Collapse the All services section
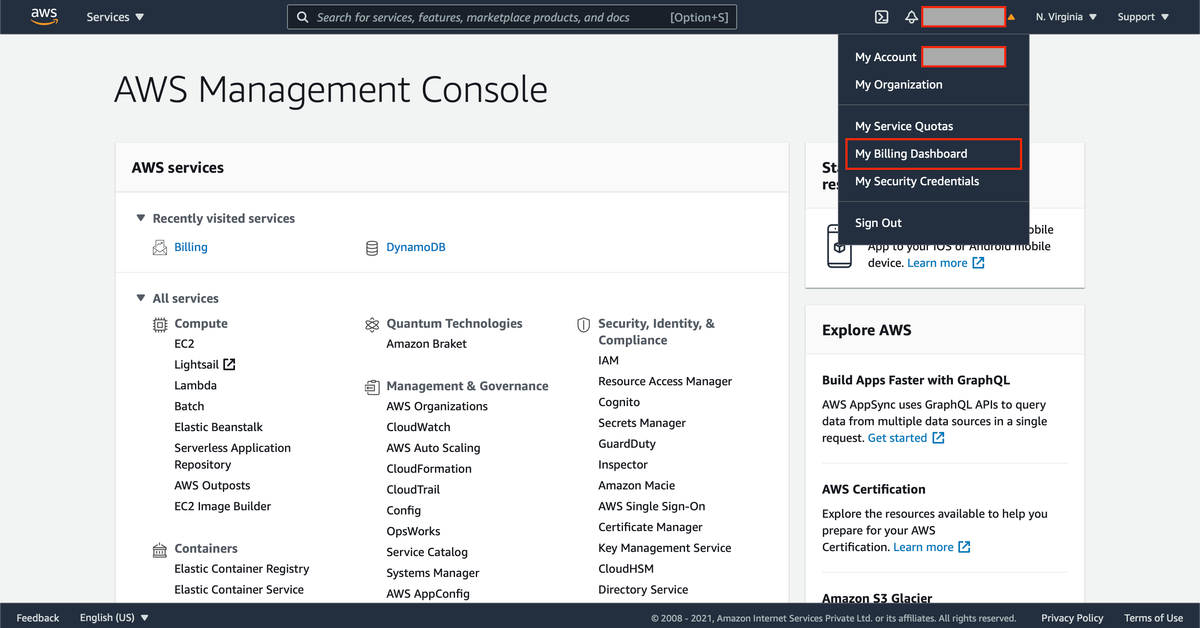The width and height of the screenshot is (1200, 628). (x=140, y=298)
